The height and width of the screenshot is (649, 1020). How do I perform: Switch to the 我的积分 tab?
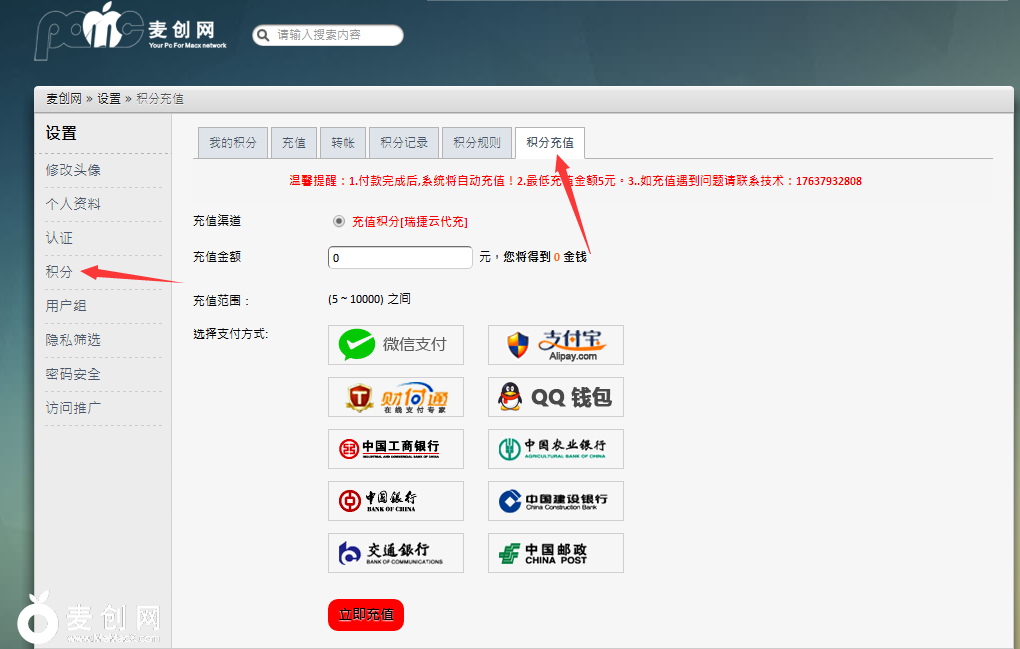(x=232, y=143)
